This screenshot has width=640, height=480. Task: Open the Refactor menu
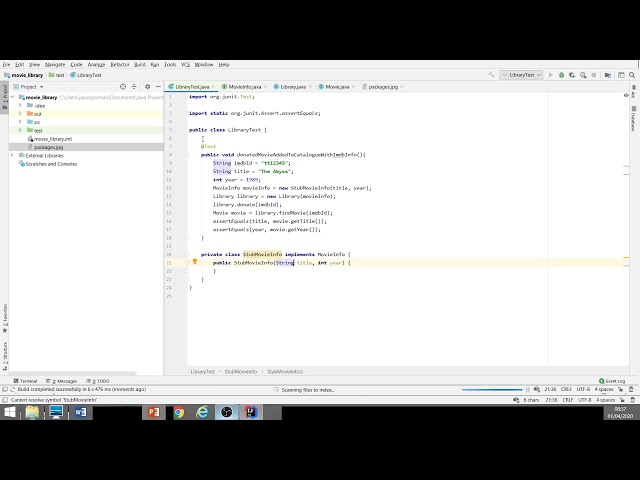pyautogui.click(x=120, y=64)
